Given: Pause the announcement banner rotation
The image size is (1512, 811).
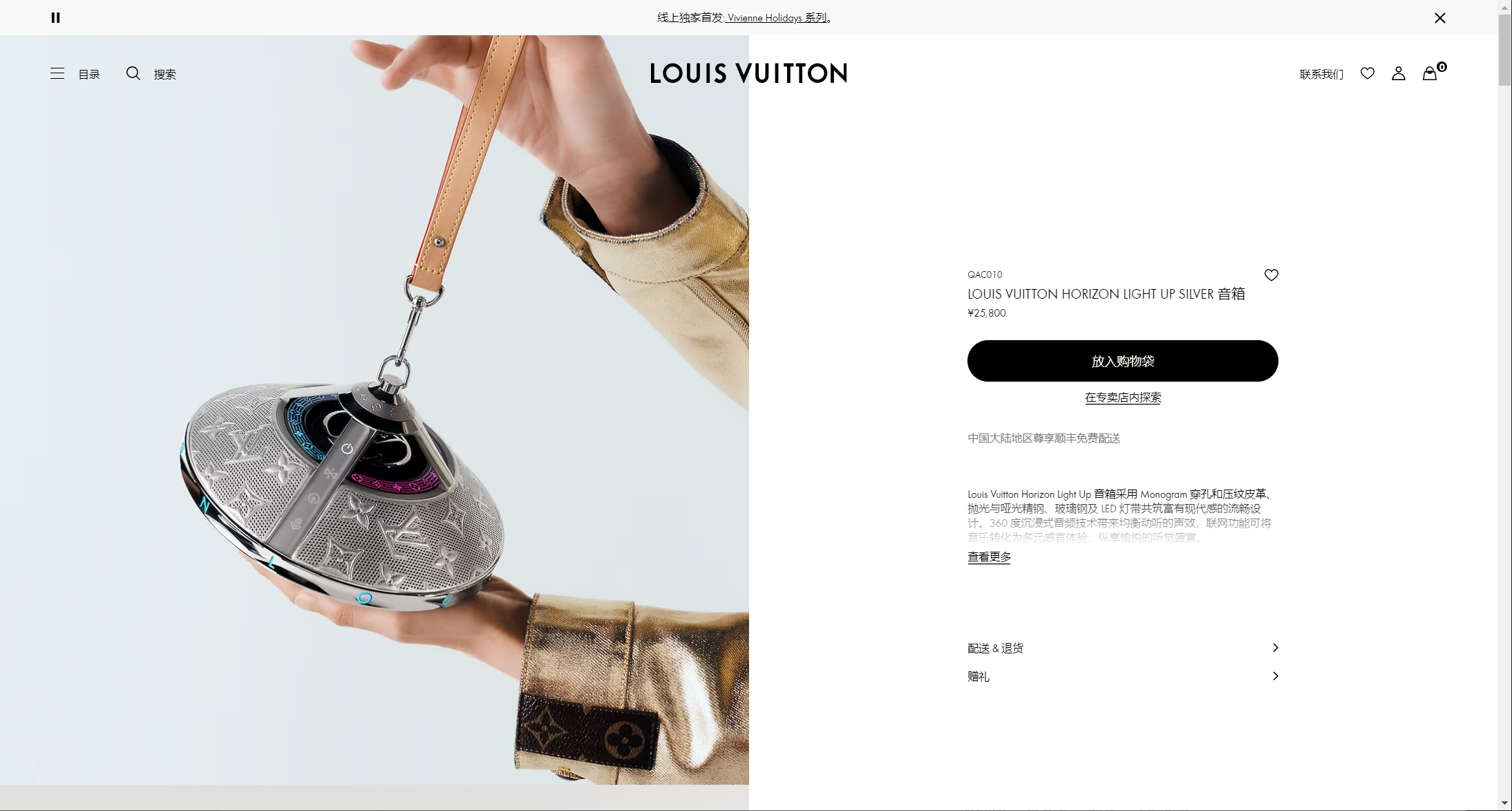Looking at the screenshot, I should click(x=56, y=18).
